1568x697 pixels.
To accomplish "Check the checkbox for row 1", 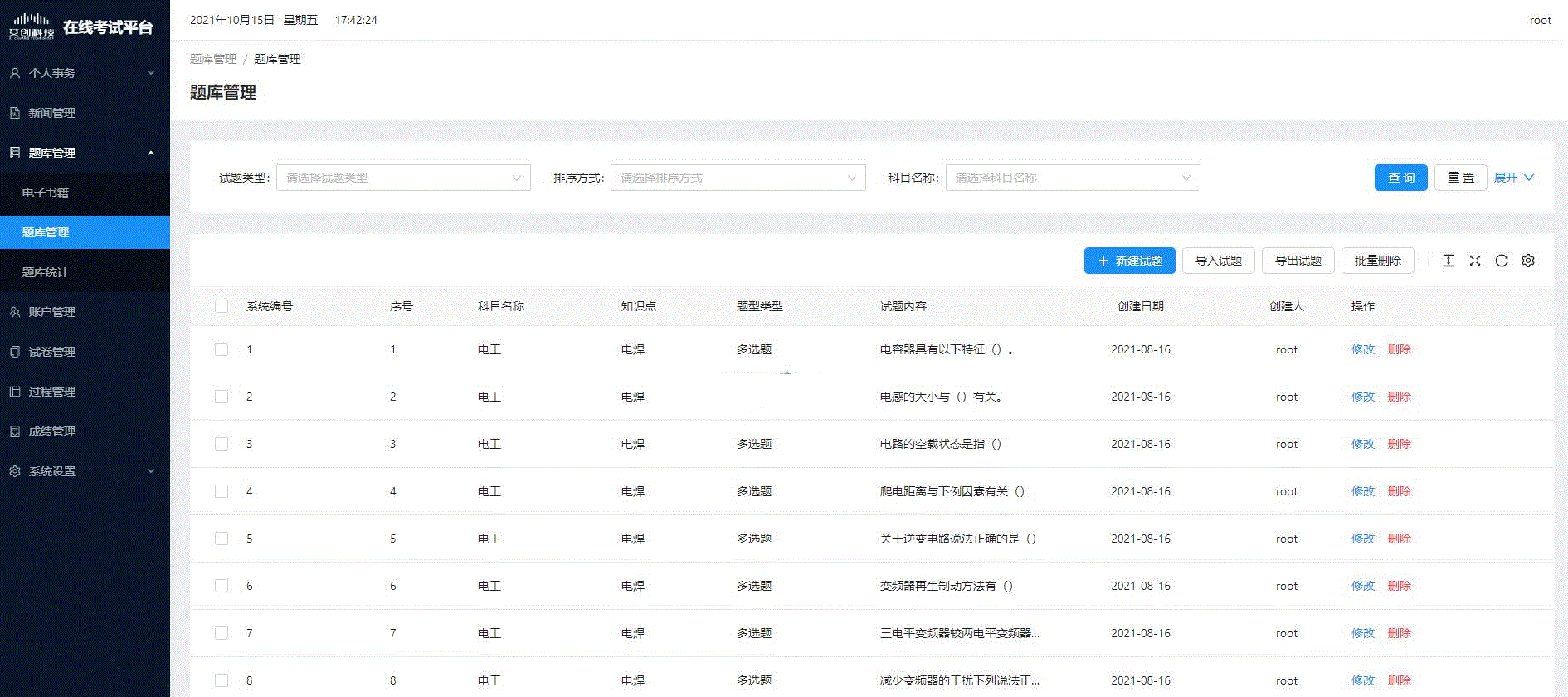I will (x=222, y=349).
